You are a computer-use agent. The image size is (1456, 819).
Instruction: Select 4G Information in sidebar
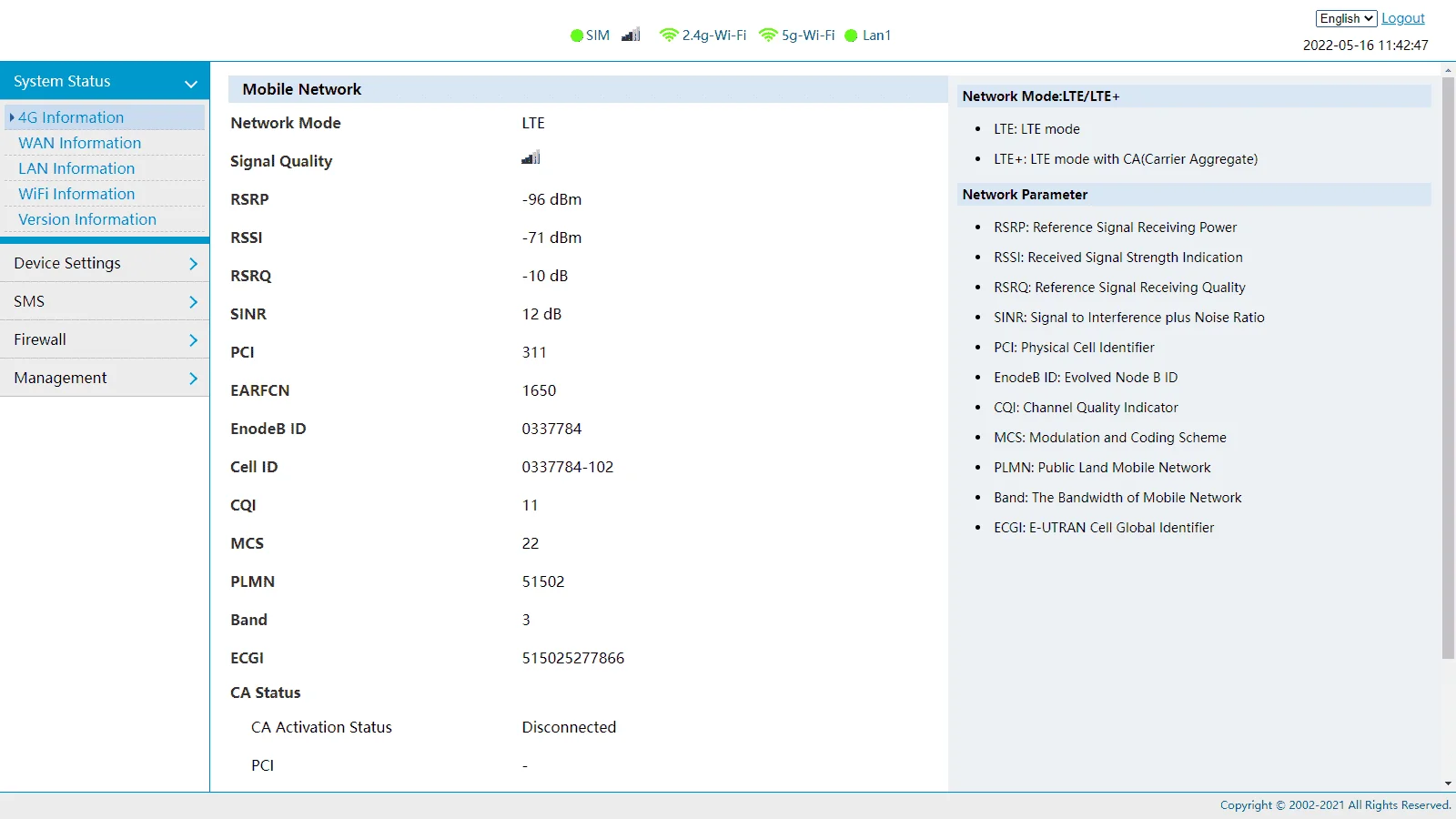click(x=105, y=117)
